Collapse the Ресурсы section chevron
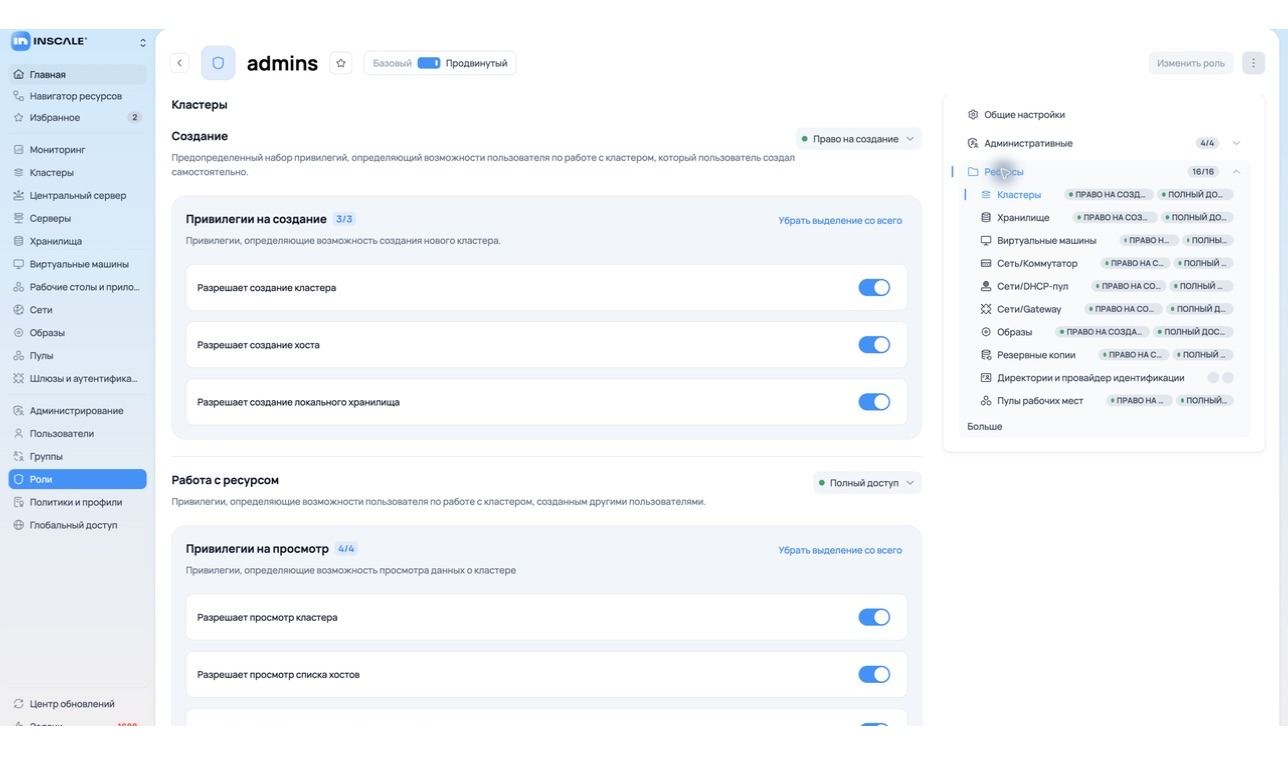 1236,172
